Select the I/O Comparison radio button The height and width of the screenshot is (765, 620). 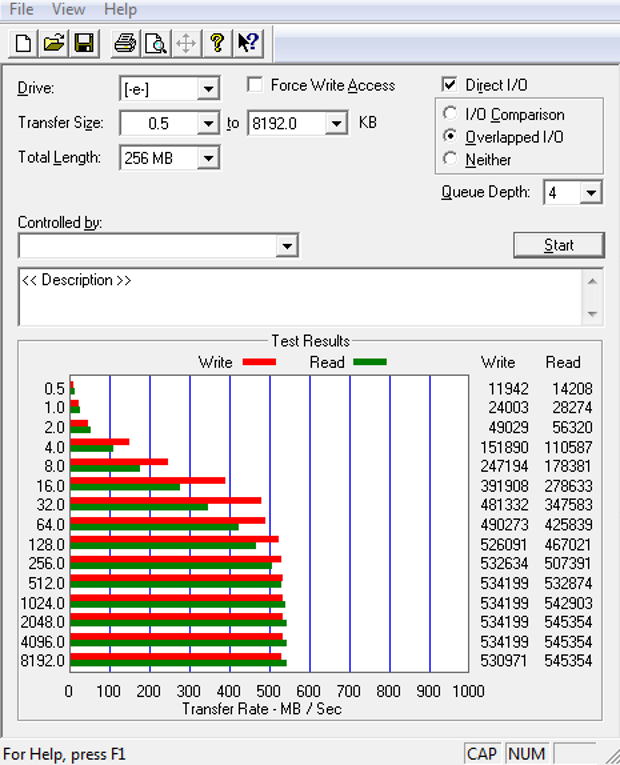[x=450, y=115]
